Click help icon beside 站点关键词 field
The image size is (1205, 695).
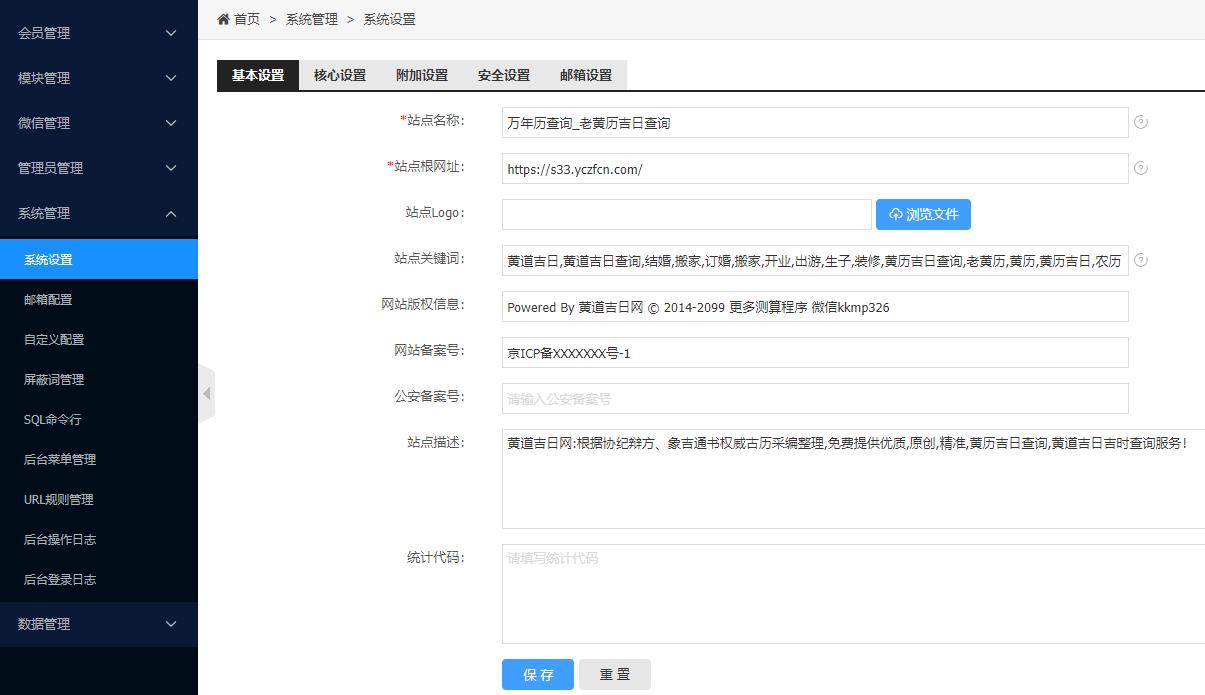1141,261
